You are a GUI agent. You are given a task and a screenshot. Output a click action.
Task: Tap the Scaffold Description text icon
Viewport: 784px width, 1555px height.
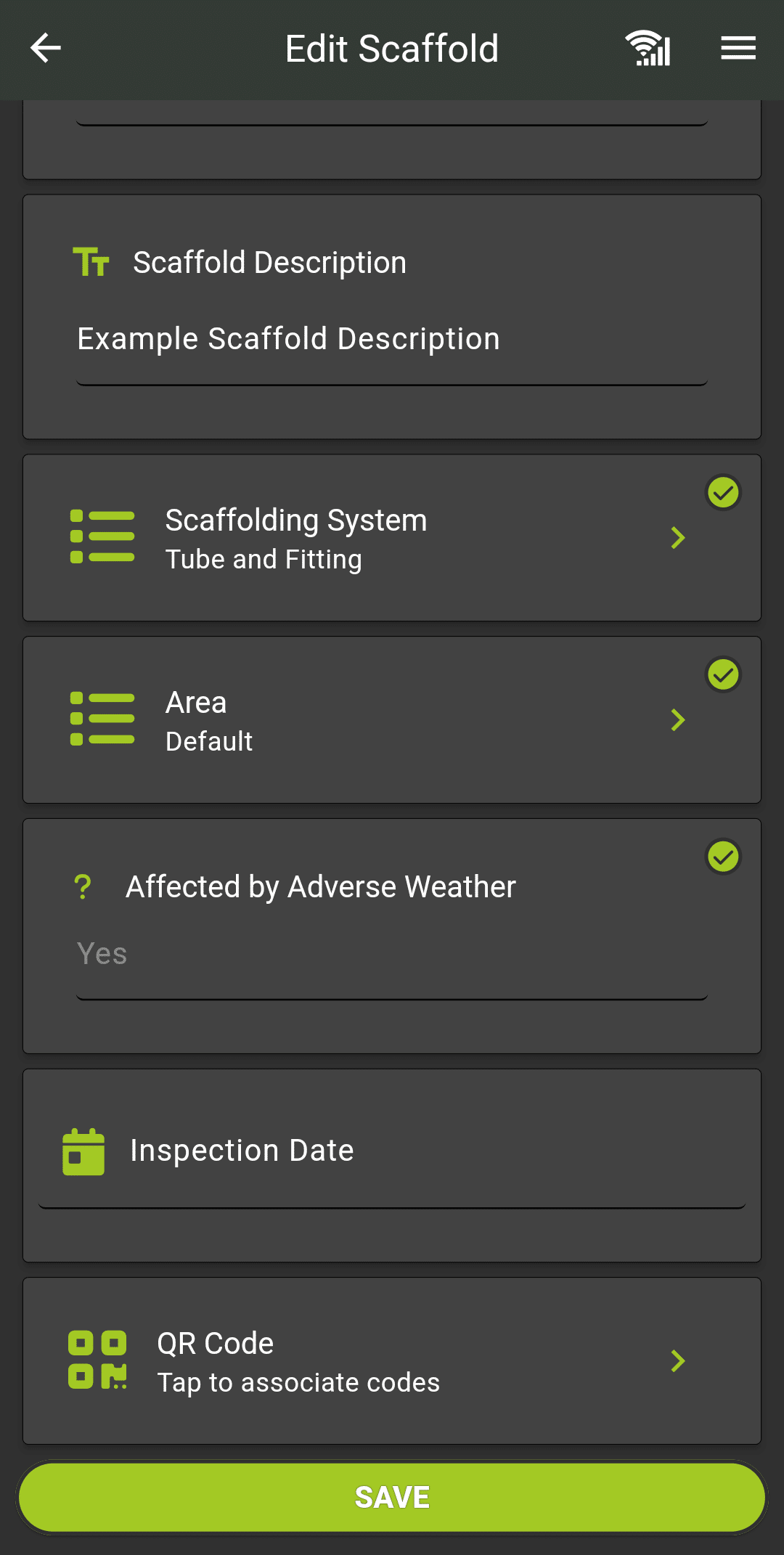click(91, 262)
